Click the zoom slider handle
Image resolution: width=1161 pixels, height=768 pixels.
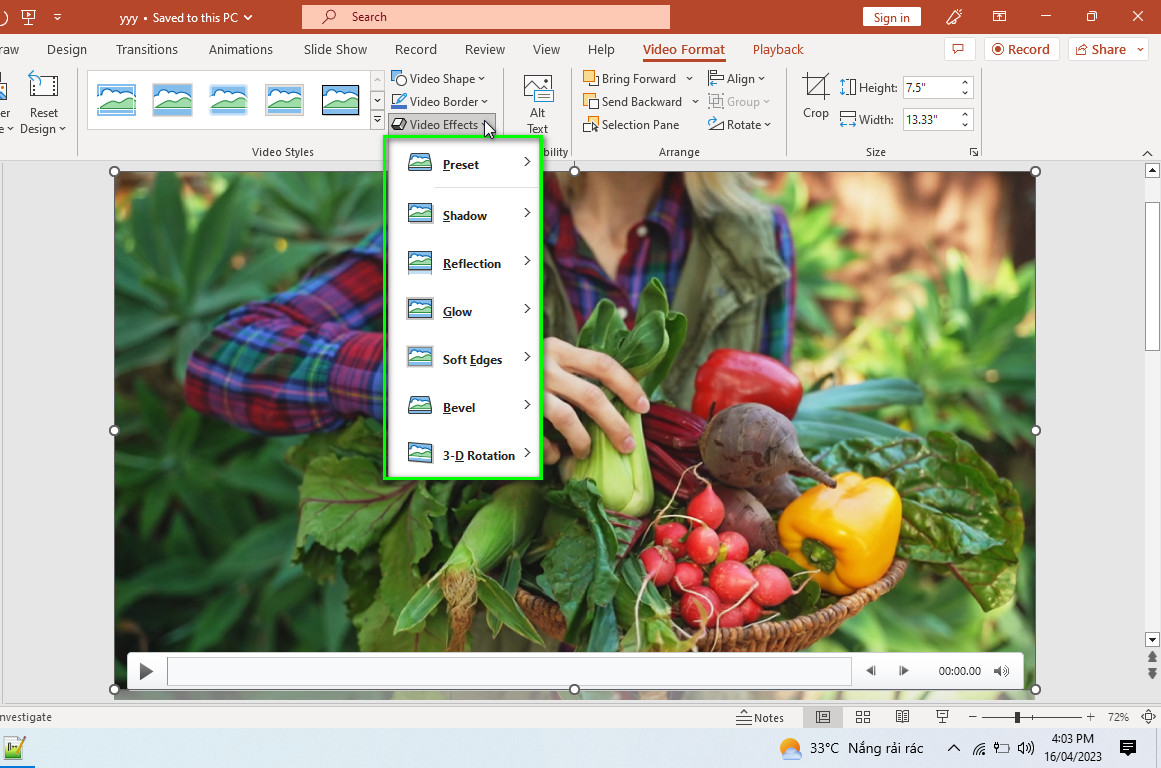click(1017, 717)
